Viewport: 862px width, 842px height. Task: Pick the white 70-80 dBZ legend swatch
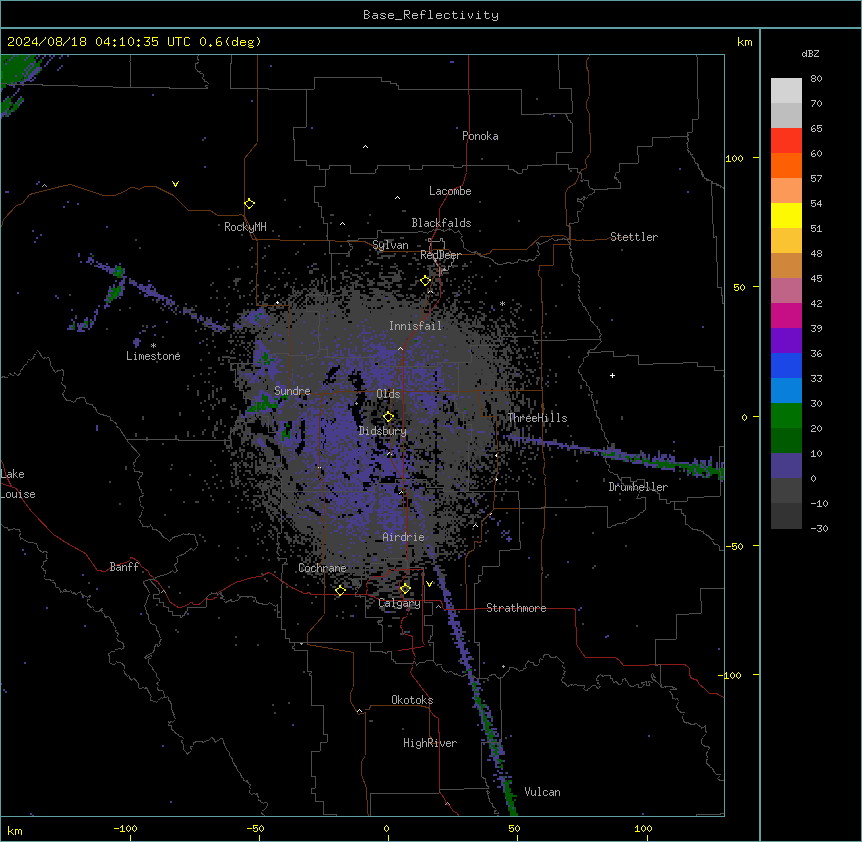[x=786, y=91]
